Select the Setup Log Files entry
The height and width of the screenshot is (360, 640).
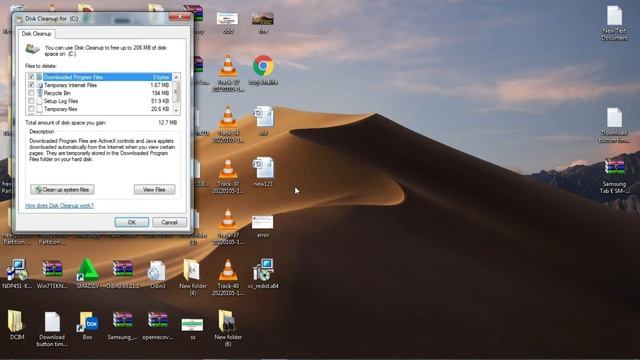(x=99, y=101)
